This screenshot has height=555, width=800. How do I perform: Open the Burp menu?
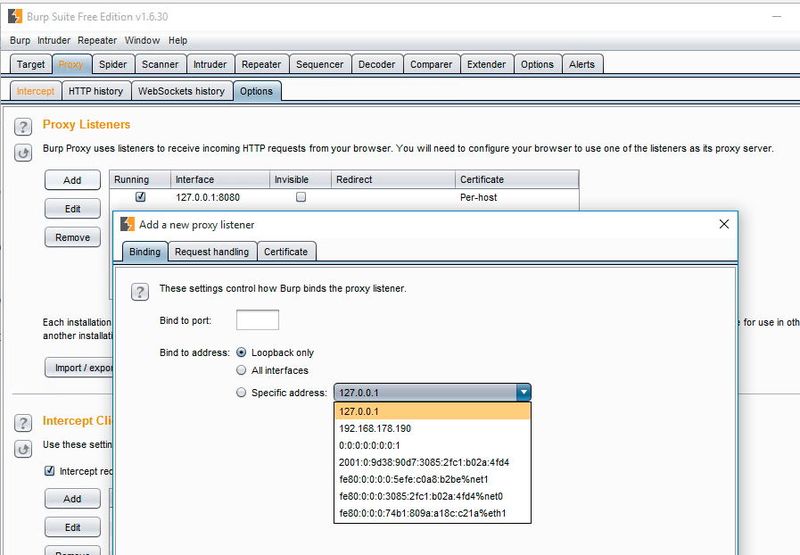click(x=20, y=40)
